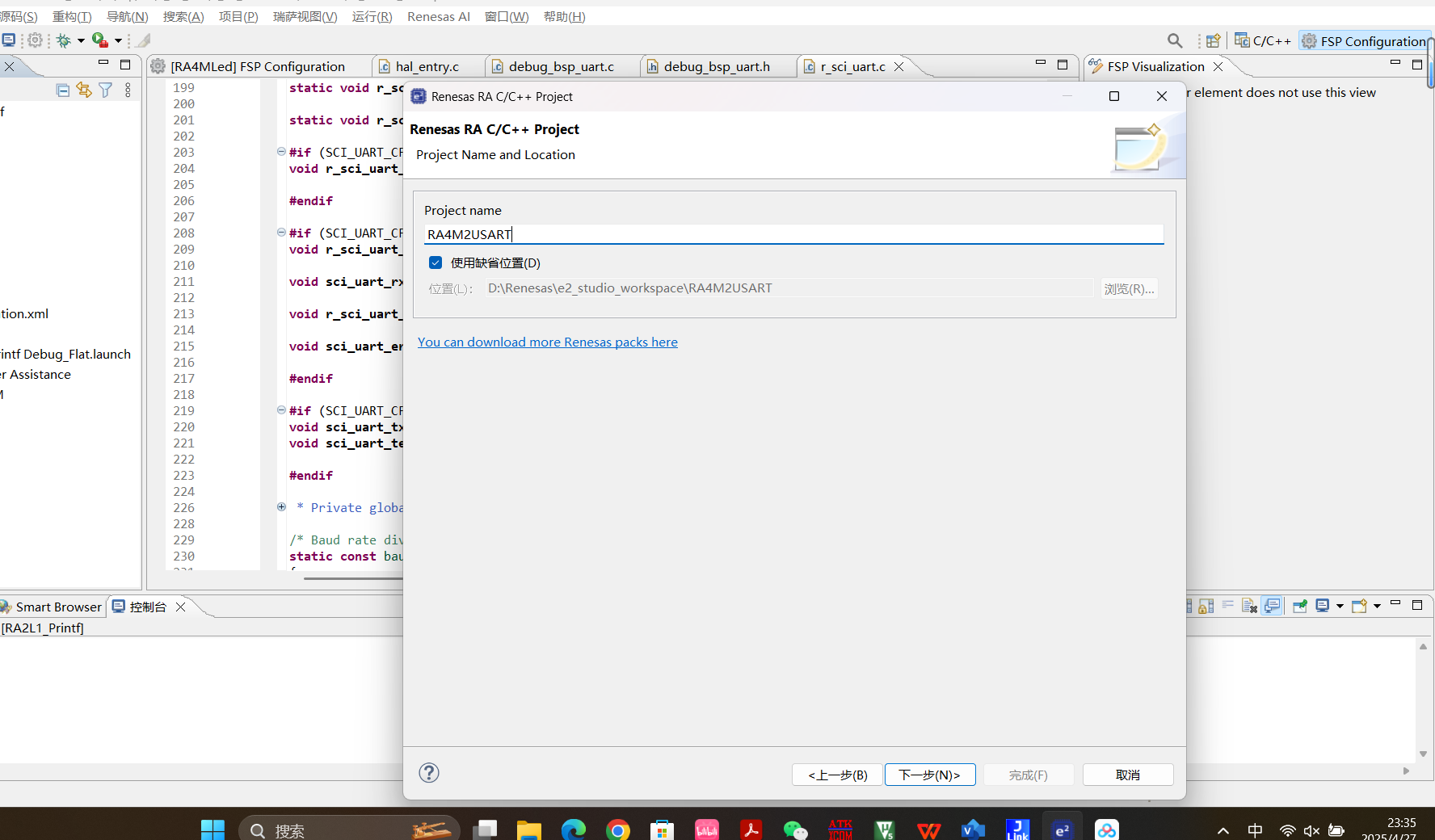Open the project explorer view menu (three dots)

point(128,90)
